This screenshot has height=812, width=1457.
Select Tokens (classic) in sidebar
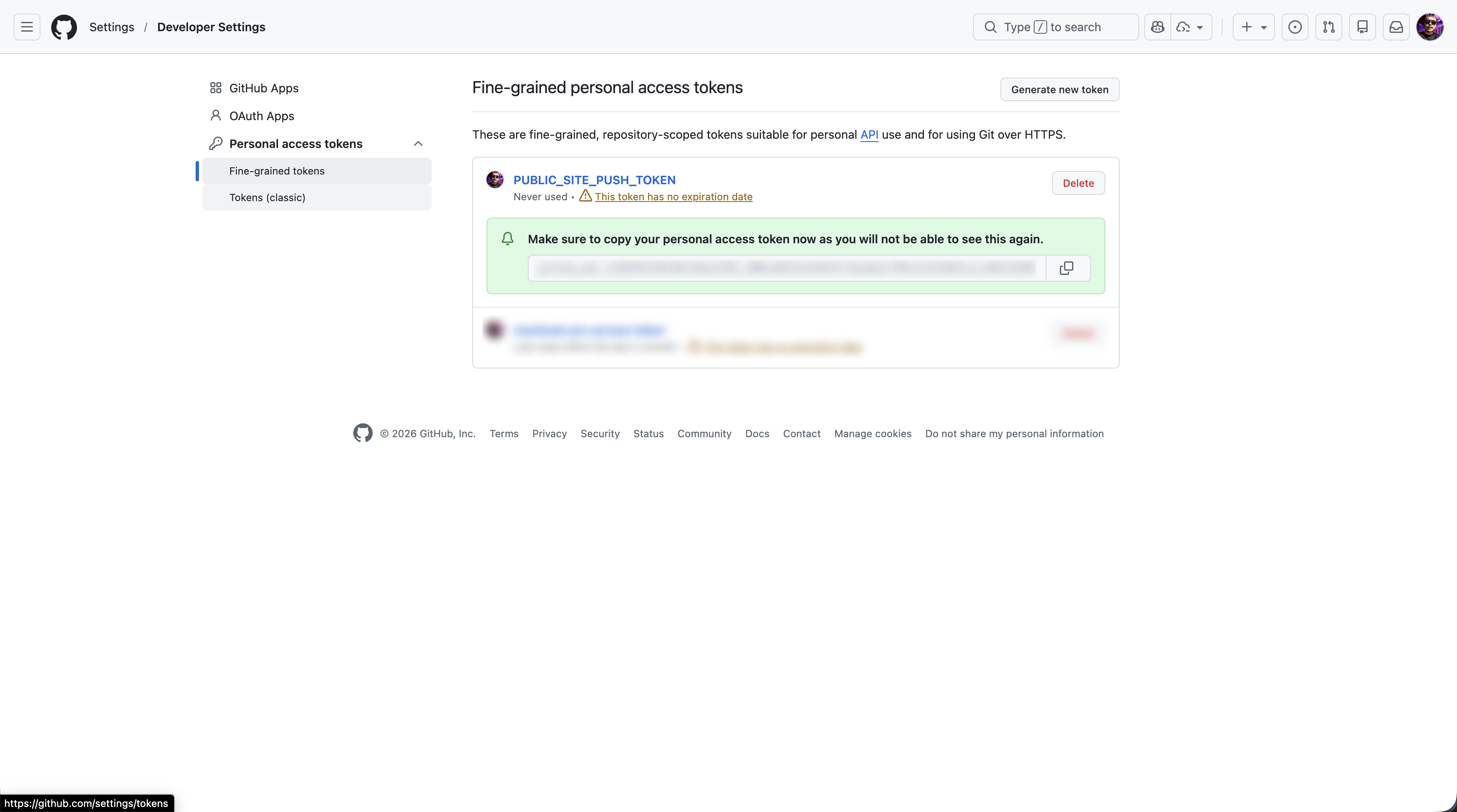point(317,197)
